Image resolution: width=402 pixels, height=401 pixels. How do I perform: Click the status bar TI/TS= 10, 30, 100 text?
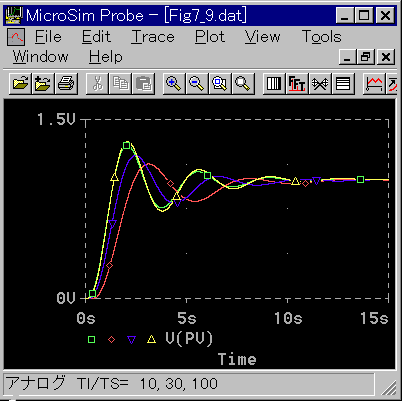pos(147,384)
